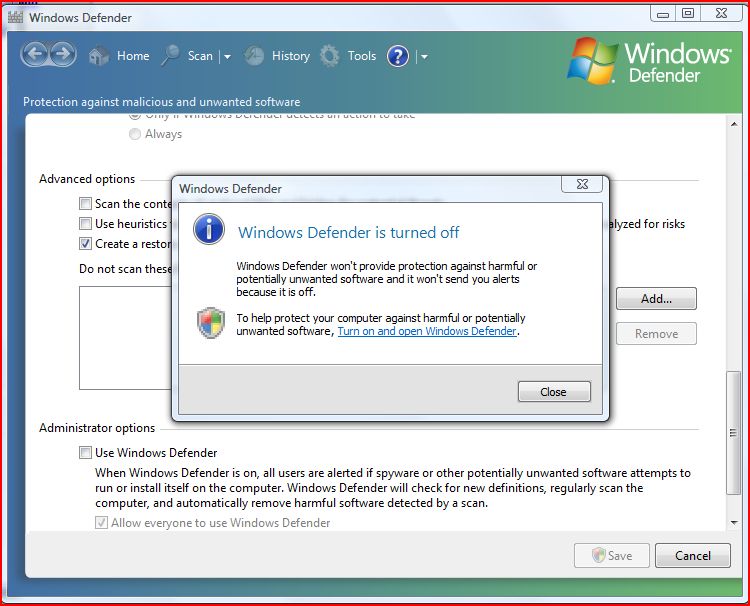Click the Close button in dialog
Viewport: 750px width, 606px height.
tap(554, 392)
